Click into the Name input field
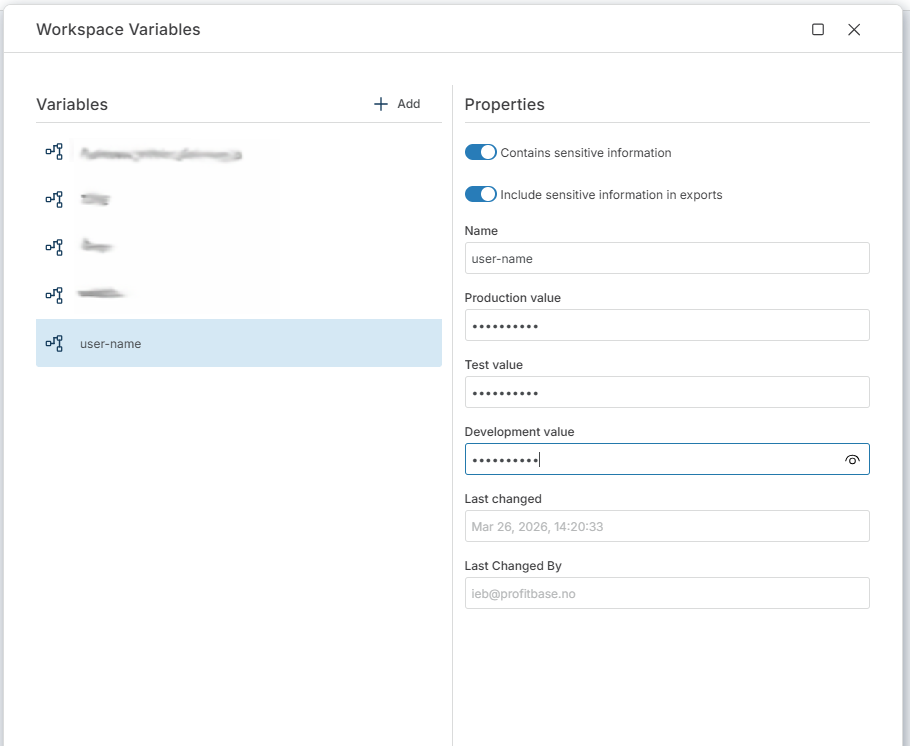Image resolution: width=910 pixels, height=746 pixels. coord(666,258)
